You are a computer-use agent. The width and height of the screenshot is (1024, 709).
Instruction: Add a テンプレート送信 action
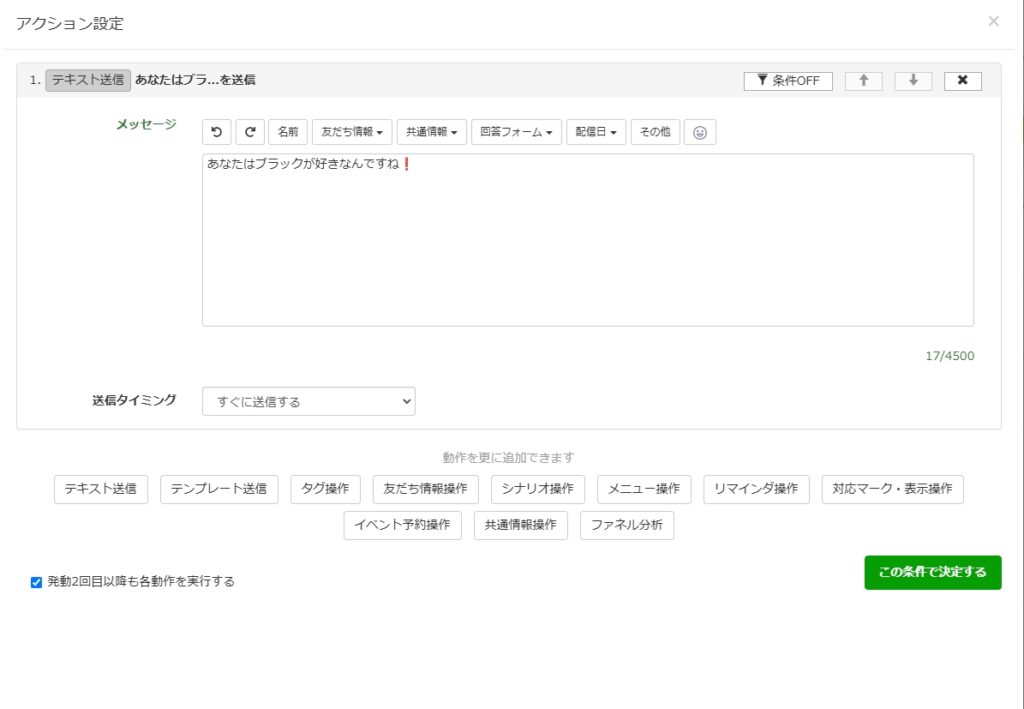(219, 489)
